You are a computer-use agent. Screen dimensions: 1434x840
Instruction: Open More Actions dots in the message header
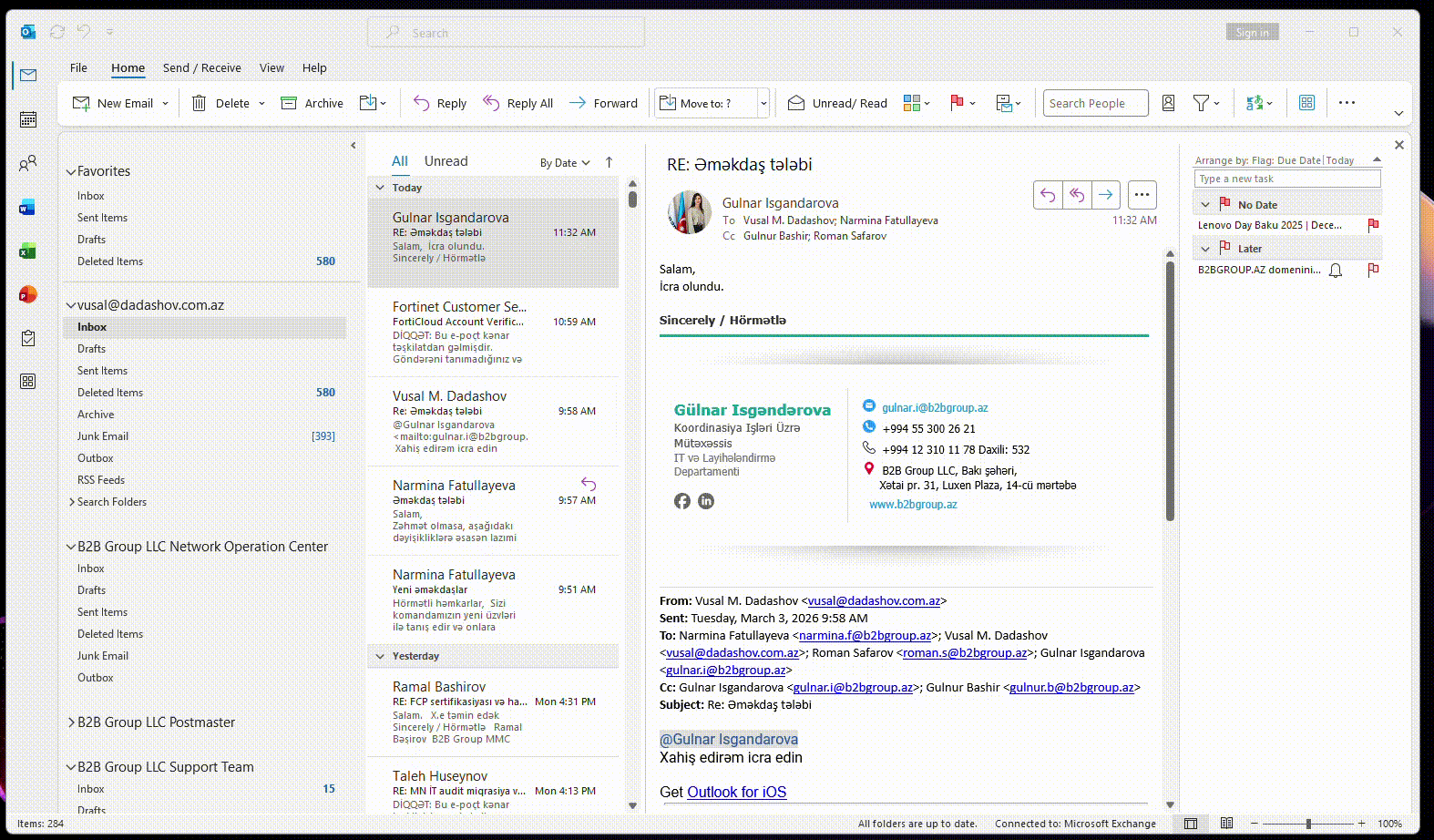[1142, 194]
